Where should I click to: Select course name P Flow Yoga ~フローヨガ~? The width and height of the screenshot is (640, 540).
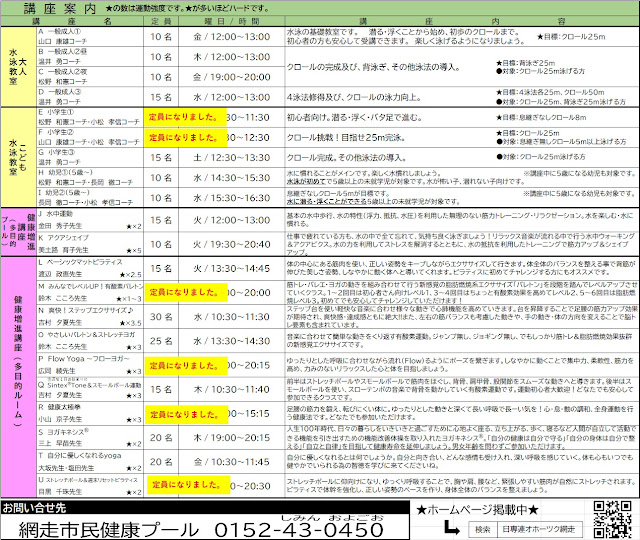point(84,359)
